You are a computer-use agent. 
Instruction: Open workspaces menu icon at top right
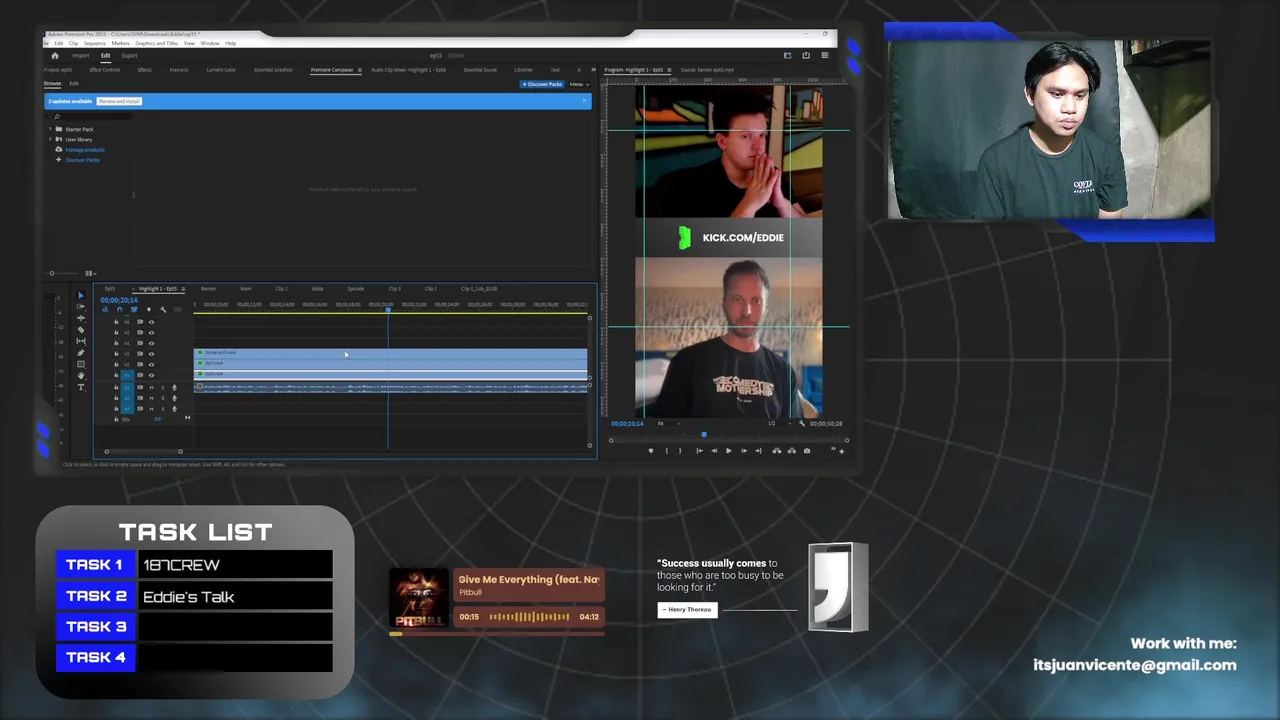point(825,55)
